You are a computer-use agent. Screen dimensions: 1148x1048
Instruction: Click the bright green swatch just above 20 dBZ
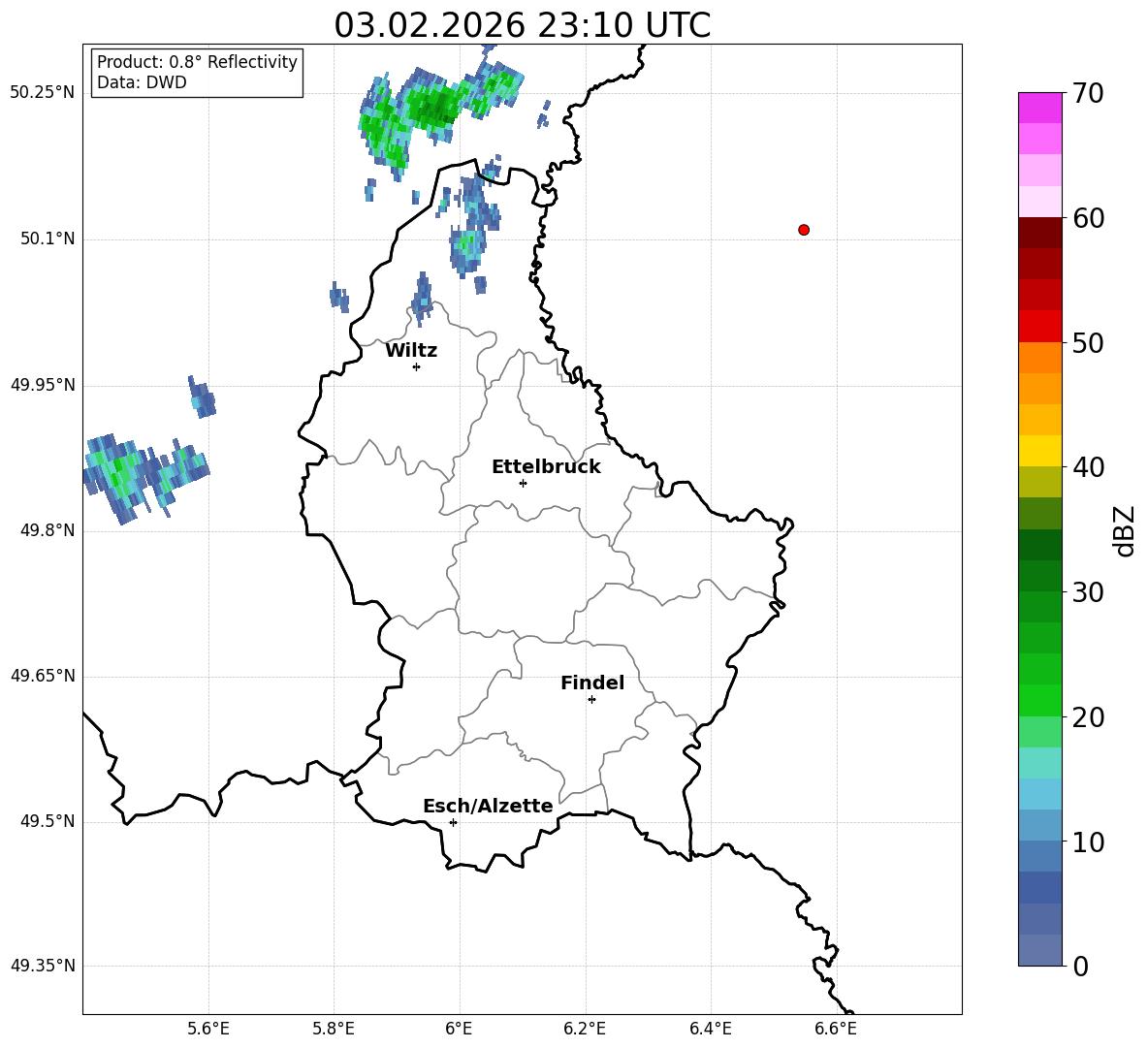pos(1039,700)
